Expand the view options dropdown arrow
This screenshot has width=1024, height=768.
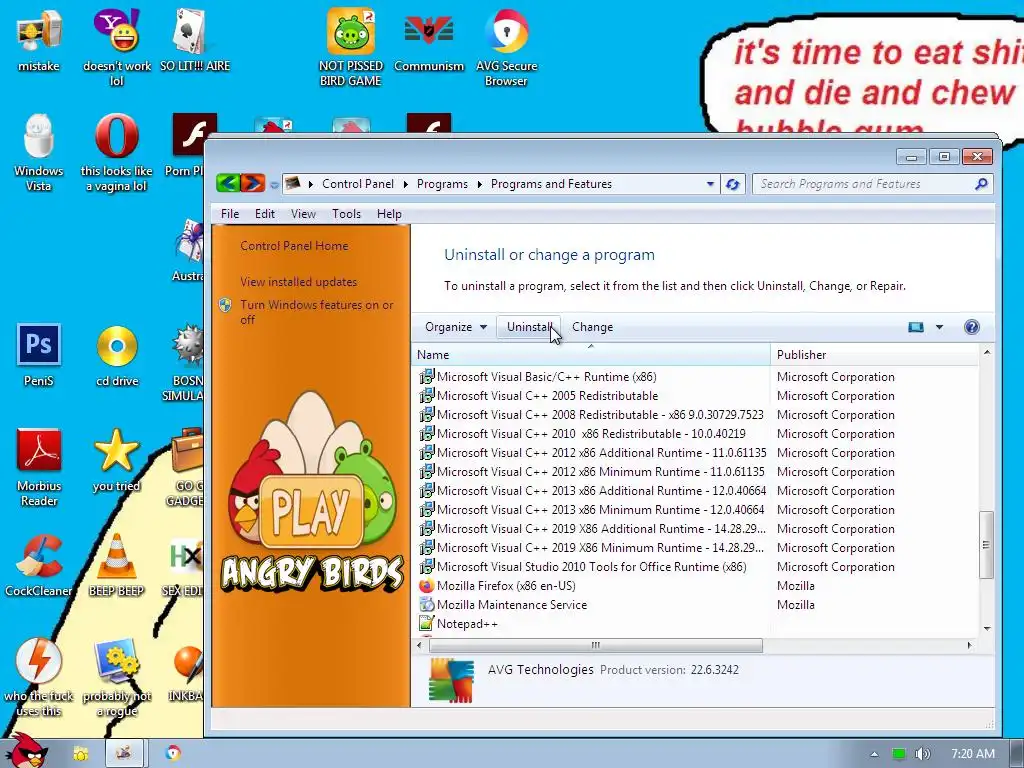pos(939,327)
